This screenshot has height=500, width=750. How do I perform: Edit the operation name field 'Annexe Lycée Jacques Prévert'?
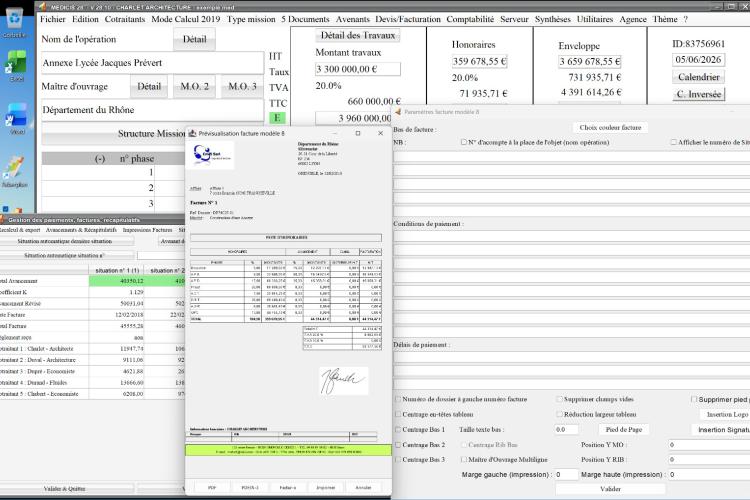coord(152,63)
